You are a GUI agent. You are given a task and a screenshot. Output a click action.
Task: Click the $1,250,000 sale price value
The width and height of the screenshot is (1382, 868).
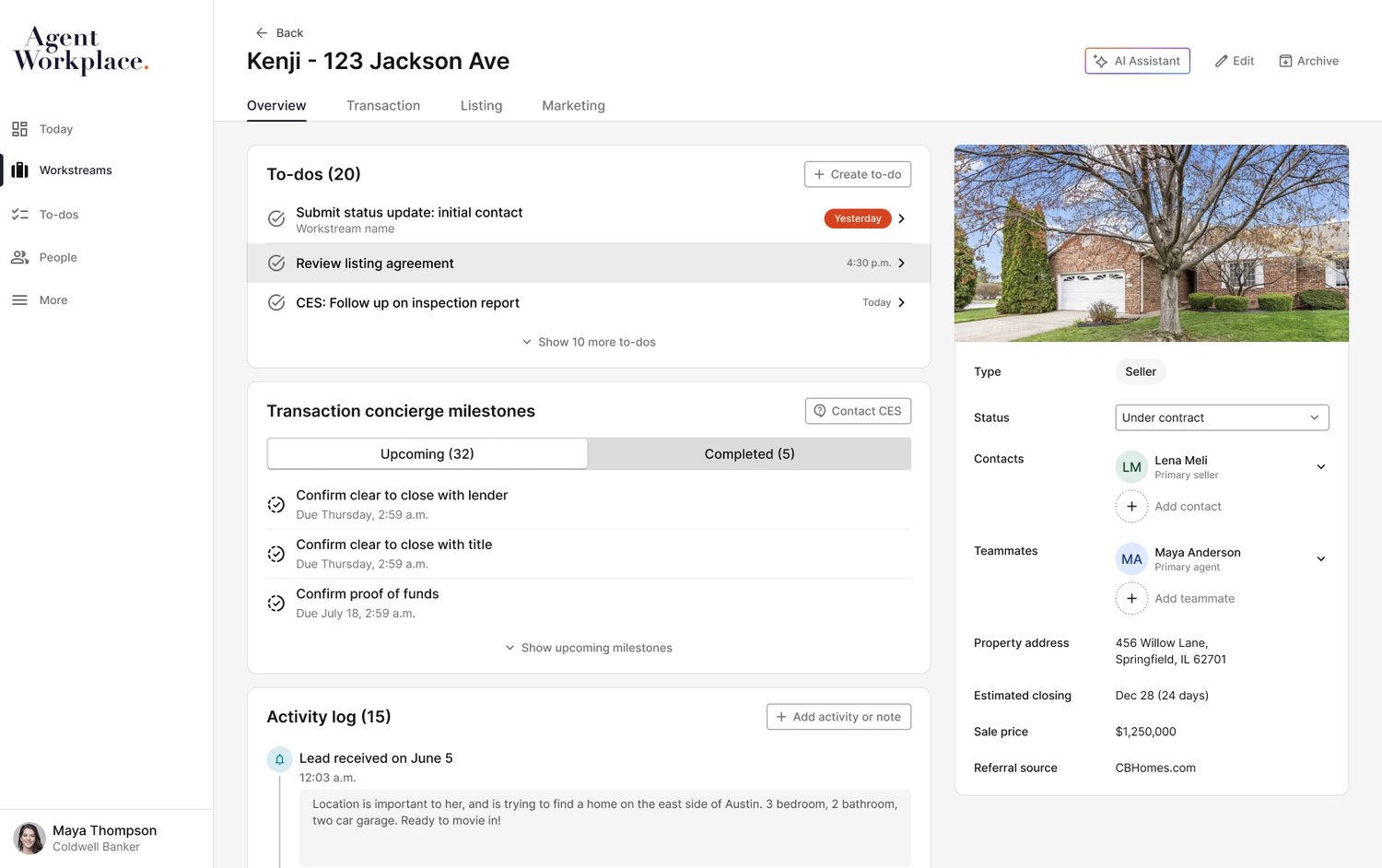(1145, 732)
